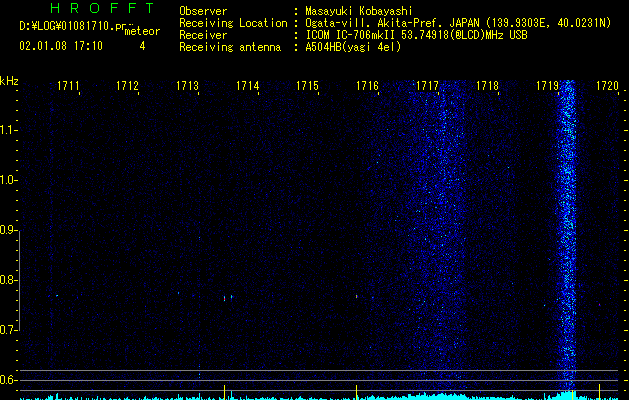
Task: Click the 'Receiving Location' label
Action: (x=233, y=23)
